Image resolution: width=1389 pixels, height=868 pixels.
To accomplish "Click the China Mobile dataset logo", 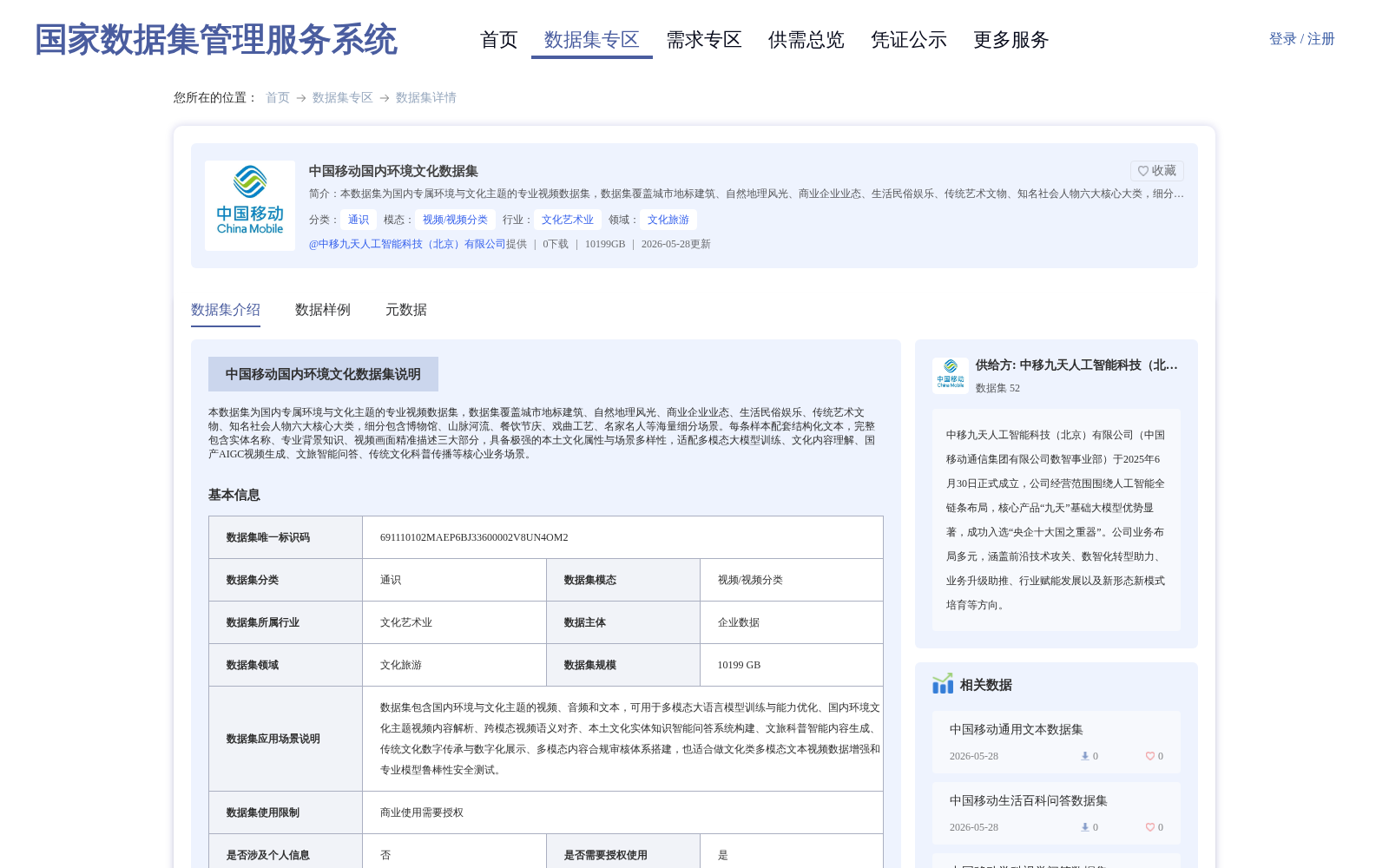I will click(250, 206).
